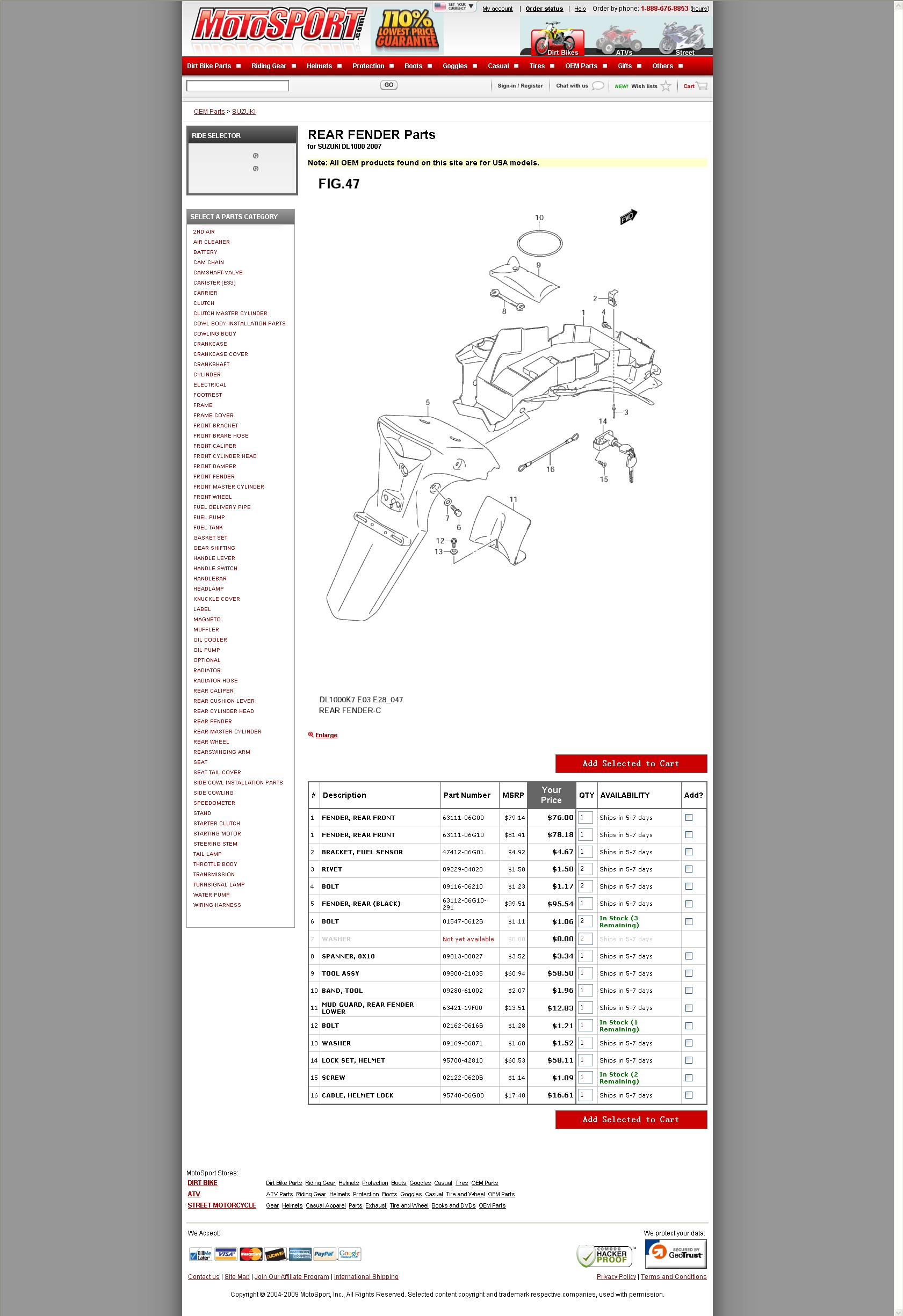Click the quantity field for CABLE, HELMET LOCK
903x1316 pixels.
(585, 1096)
